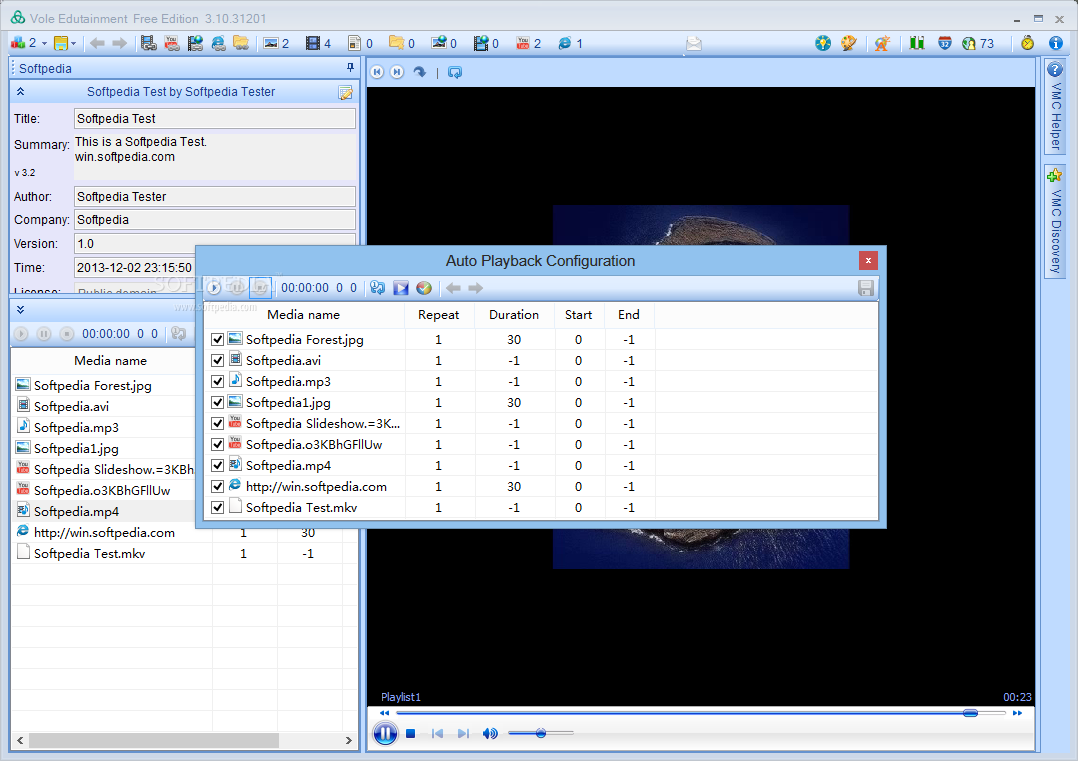Click the light bulb tips icon
This screenshot has height=761, width=1078.
click(x=823, y=43)
